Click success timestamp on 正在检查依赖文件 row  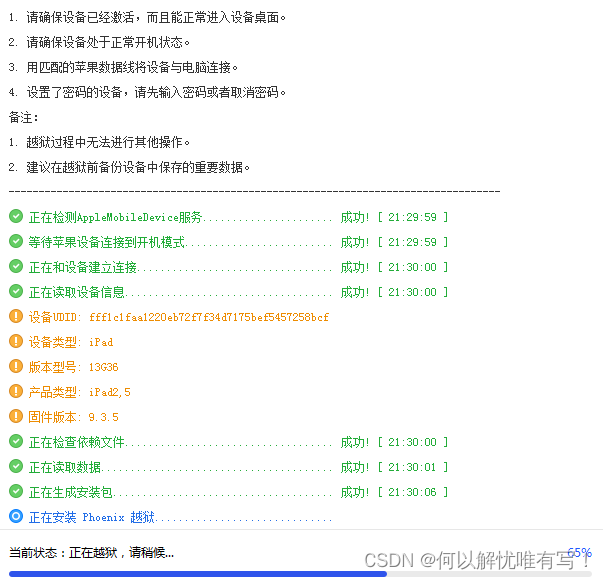coord(412,442)
